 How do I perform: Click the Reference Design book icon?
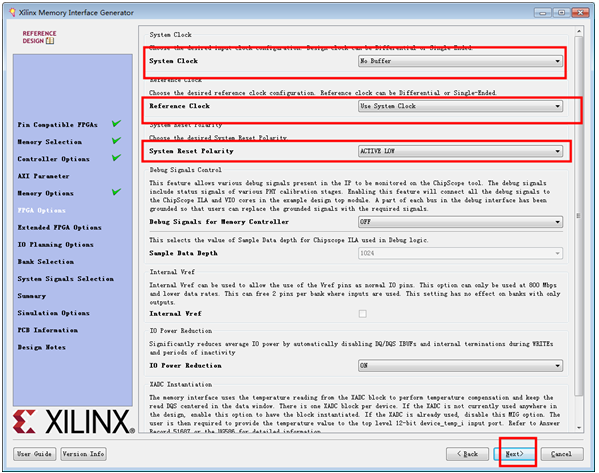50,41
